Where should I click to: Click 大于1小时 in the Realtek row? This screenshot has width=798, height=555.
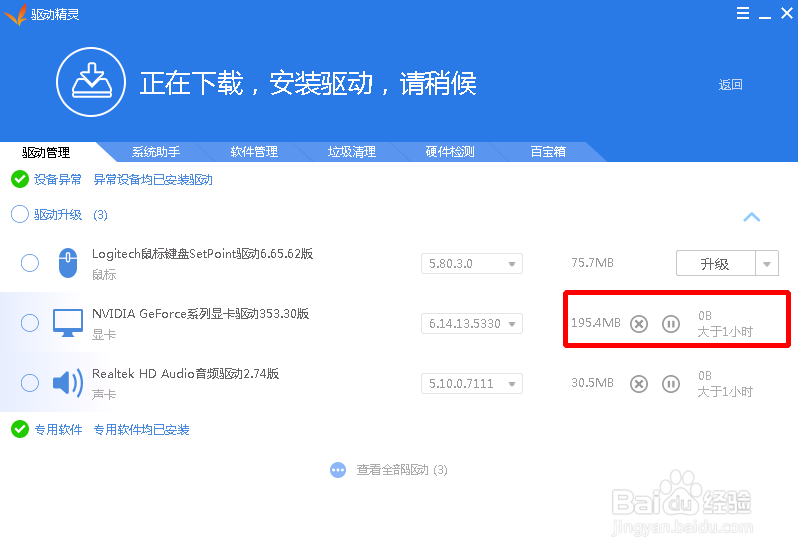(725, 392)
